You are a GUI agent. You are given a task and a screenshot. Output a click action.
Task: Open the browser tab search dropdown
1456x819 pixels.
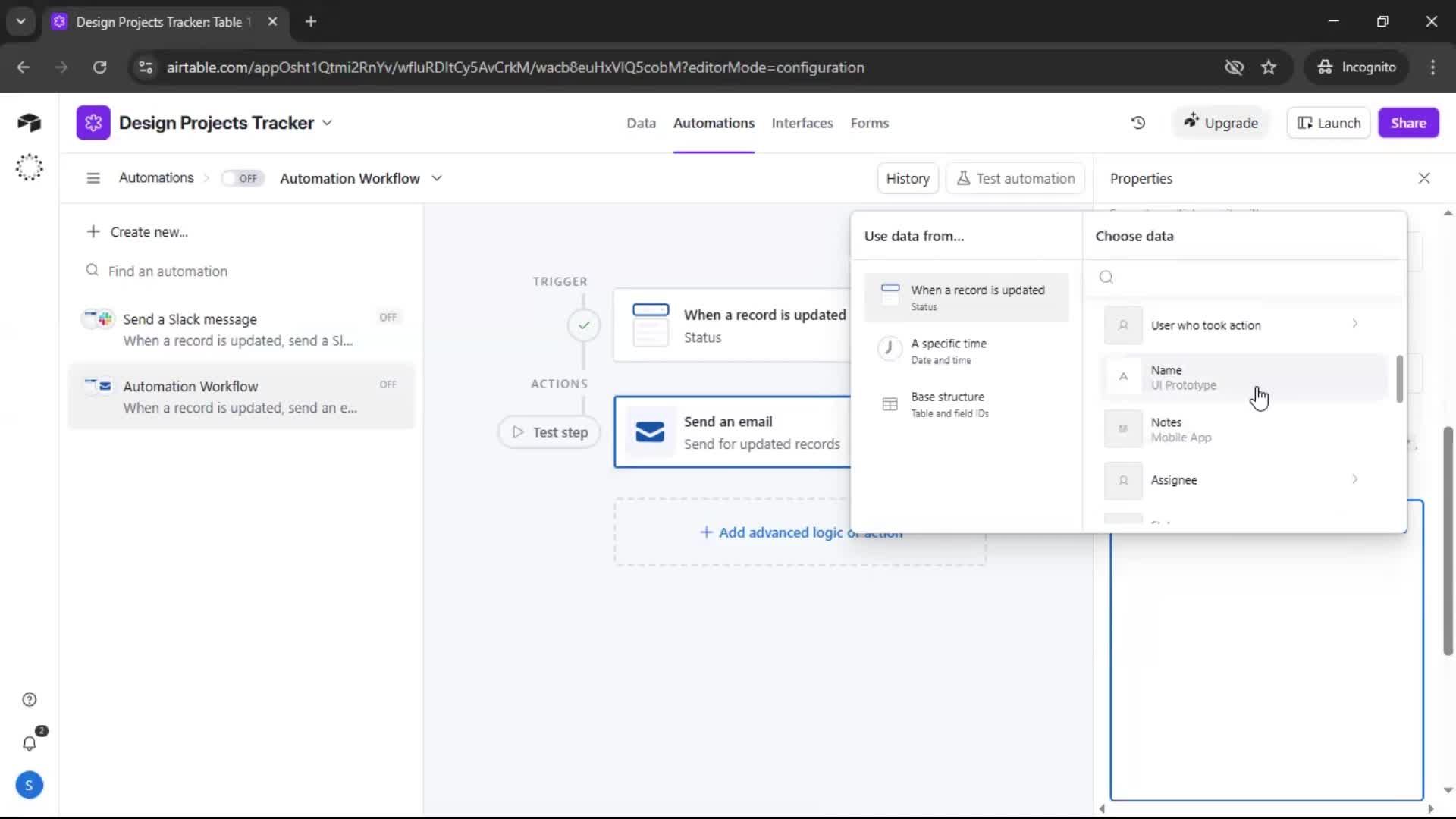tap(21, 21)
